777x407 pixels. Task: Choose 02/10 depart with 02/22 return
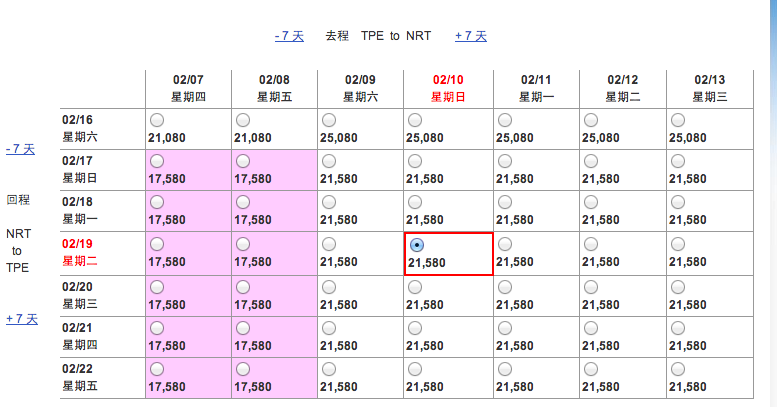pos(415,369)
